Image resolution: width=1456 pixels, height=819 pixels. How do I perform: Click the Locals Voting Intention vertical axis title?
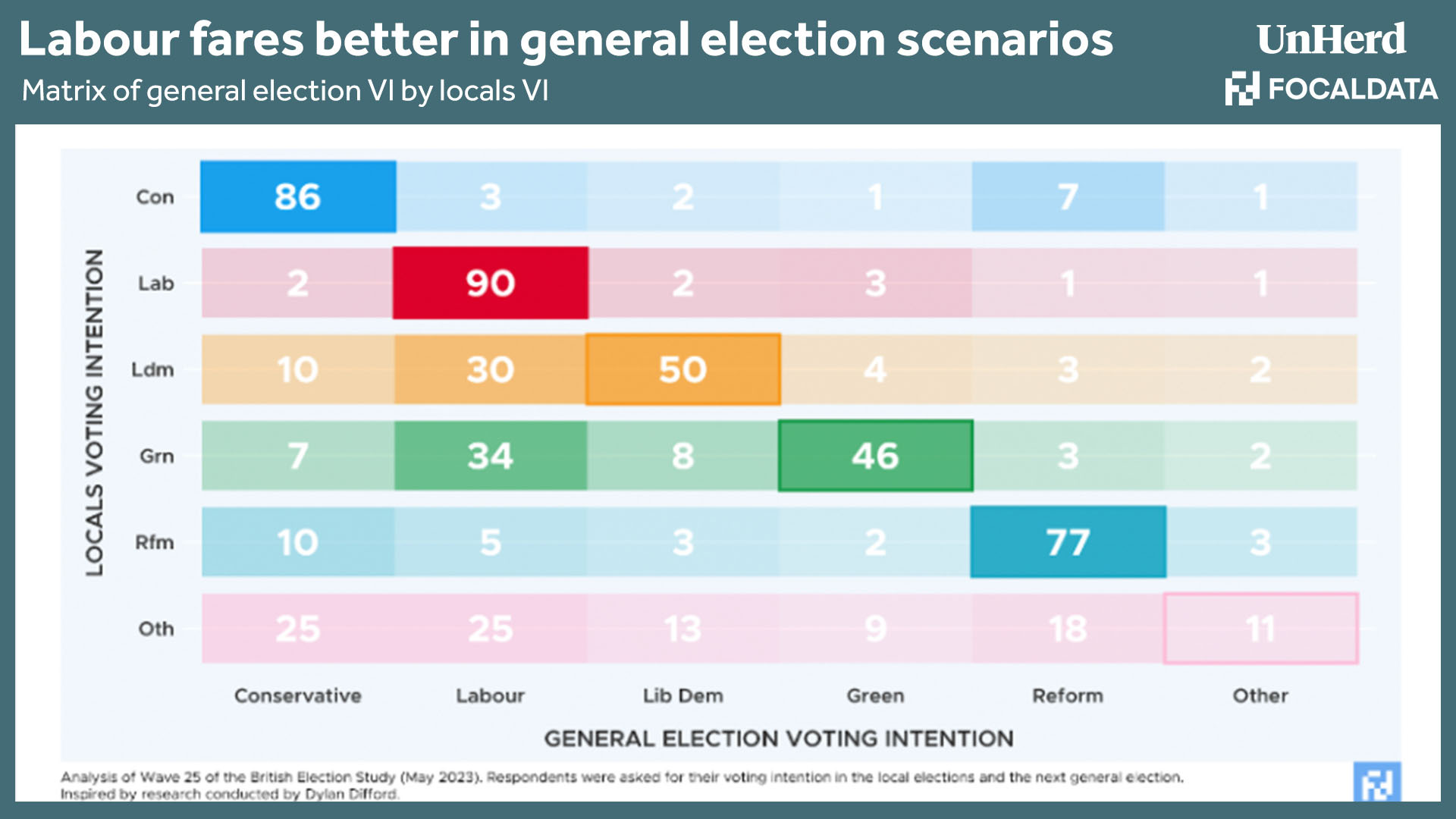click(94, 413)
